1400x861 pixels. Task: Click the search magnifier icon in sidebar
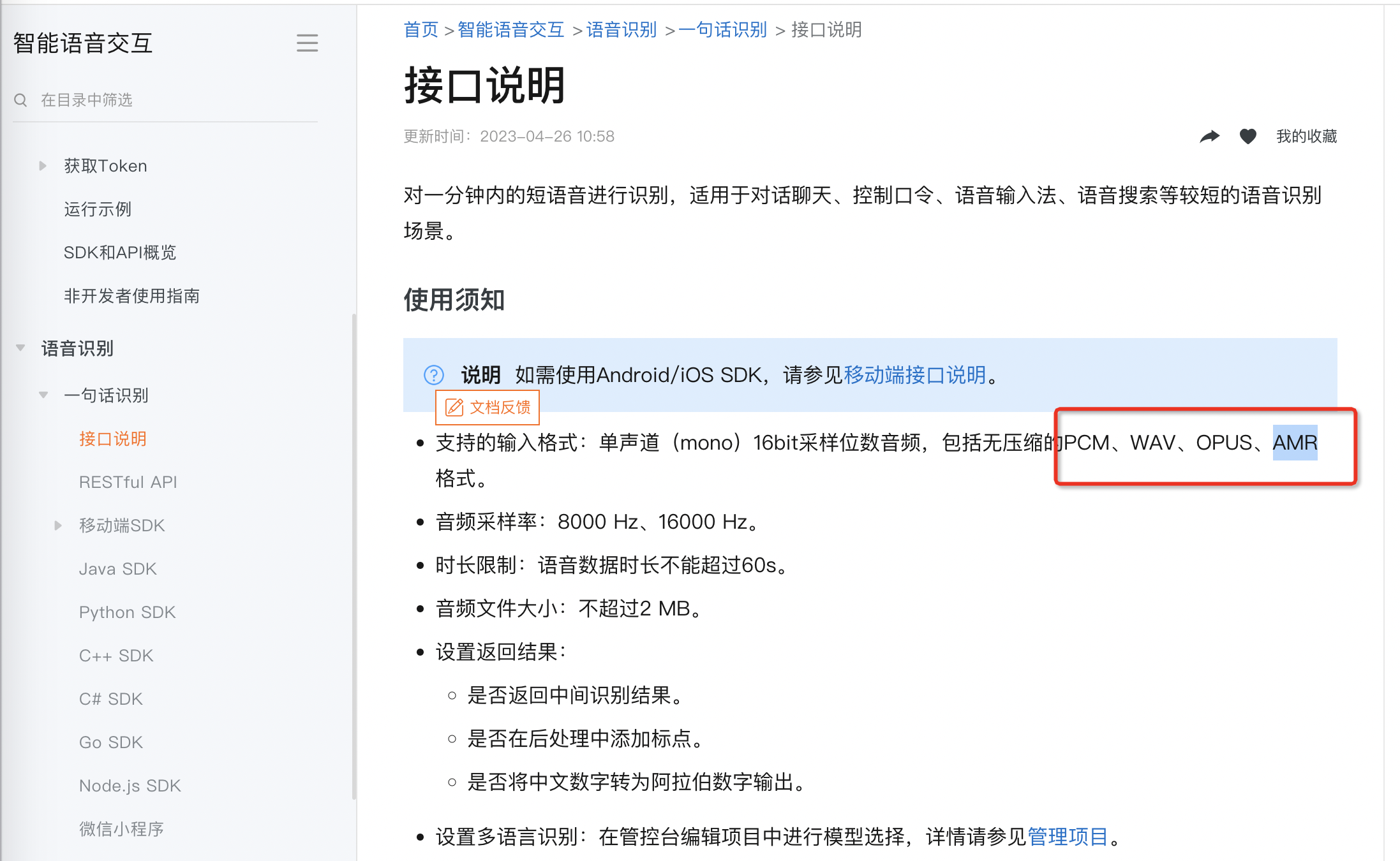(20, 100)
